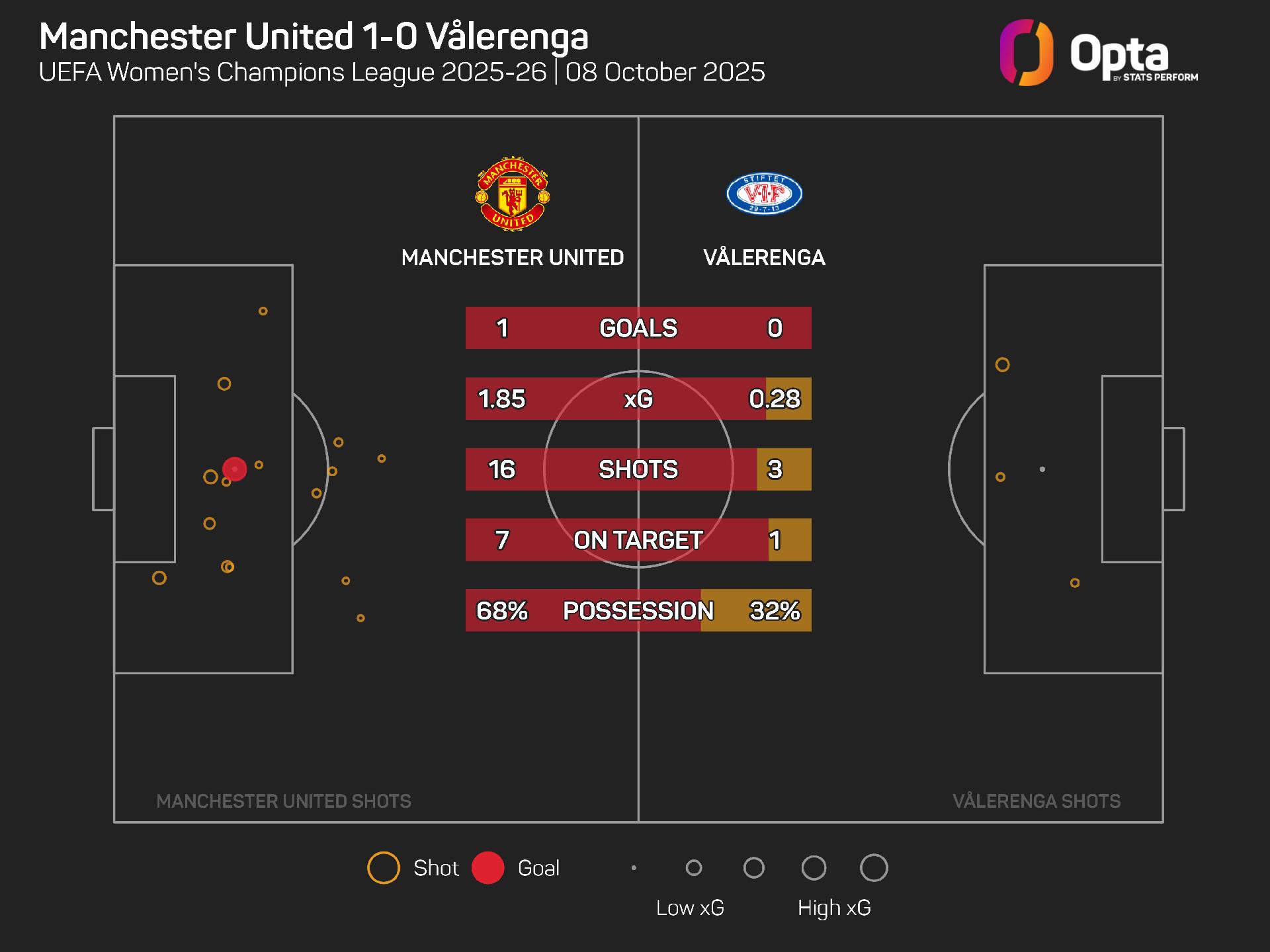
Task: Click the red Goal legend circle
Action: pos(488,867)
